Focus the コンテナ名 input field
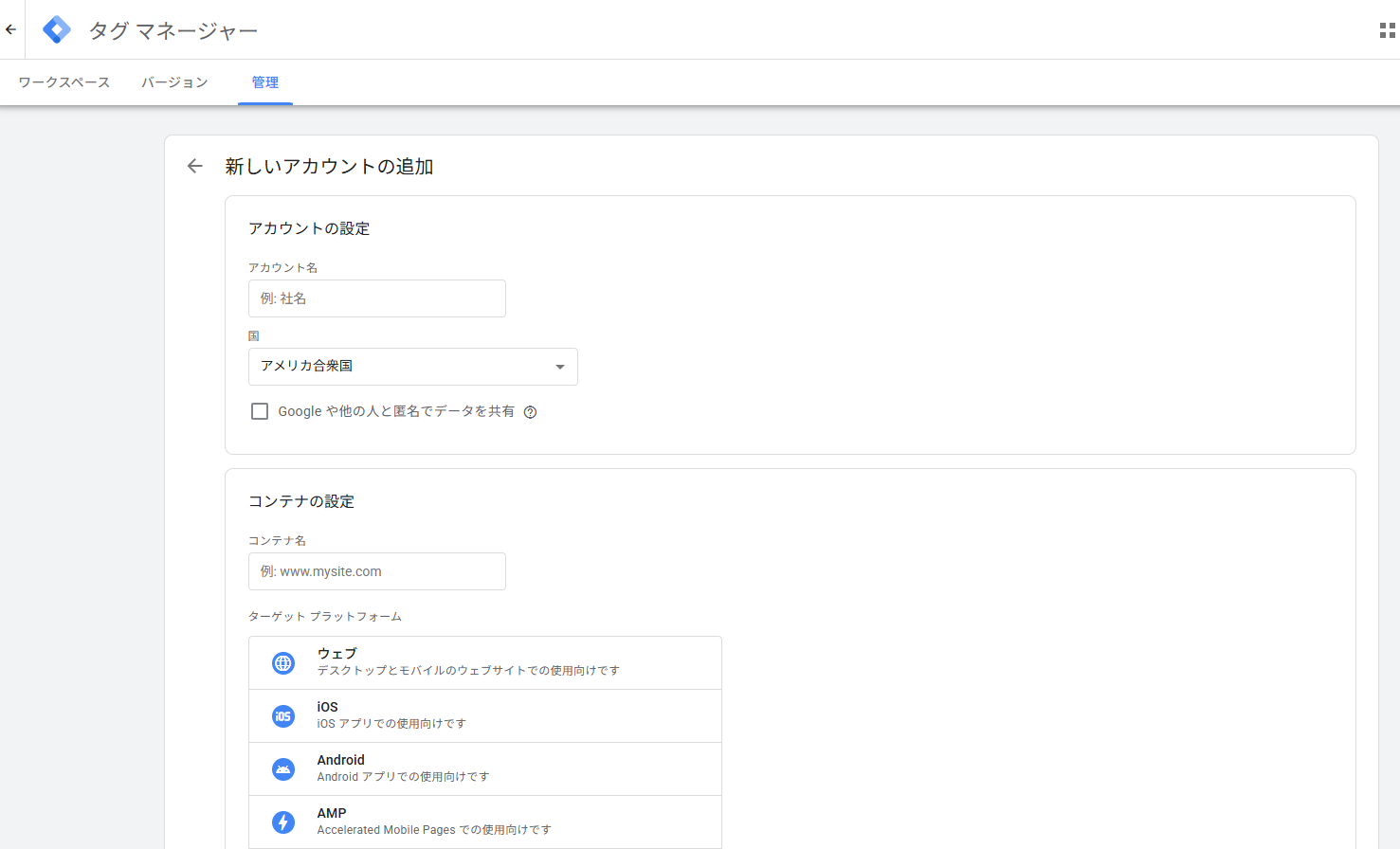 pyautogui.click(x=377, y=571)
